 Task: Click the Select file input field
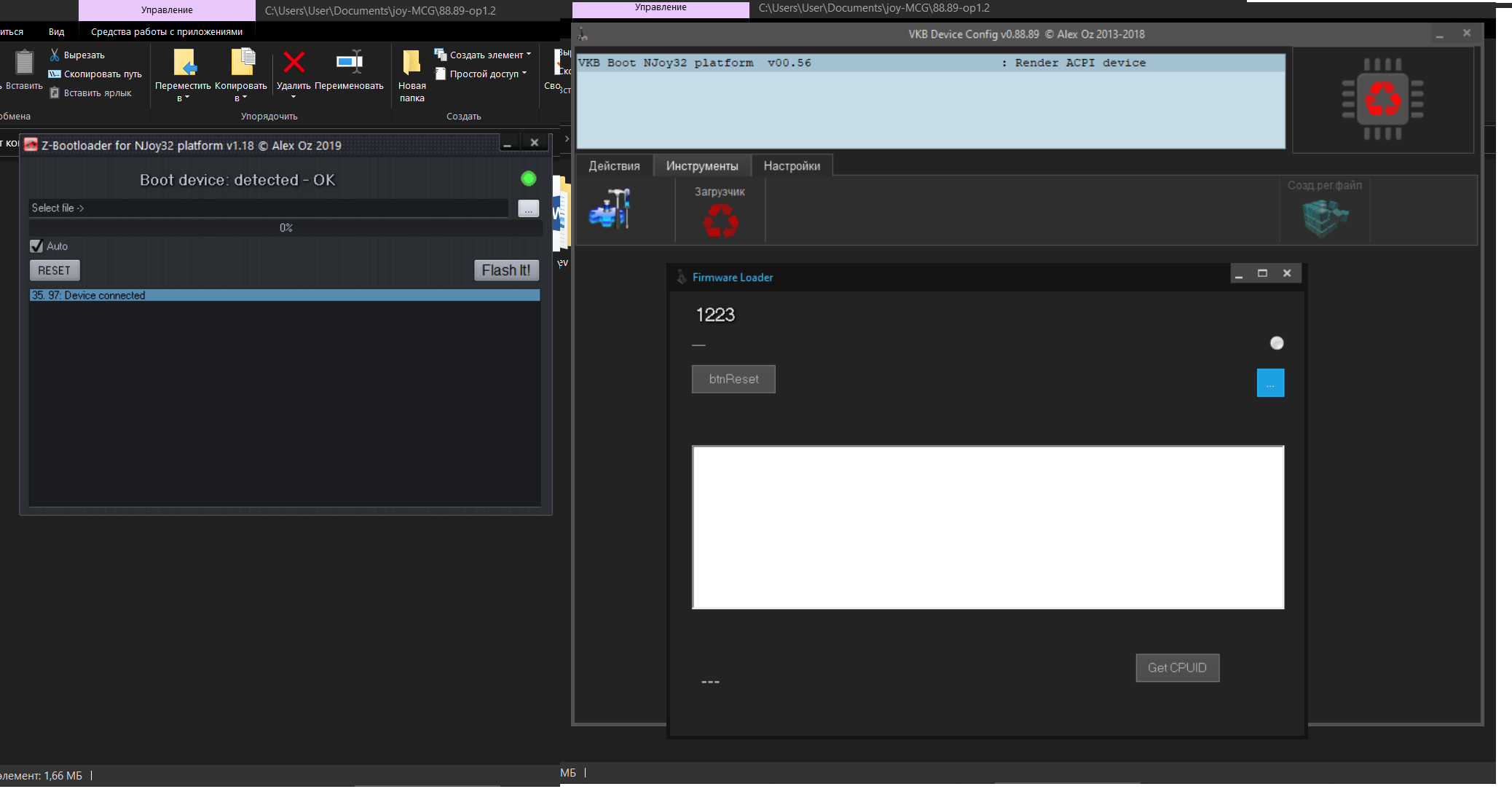click(x=268, y=208)
